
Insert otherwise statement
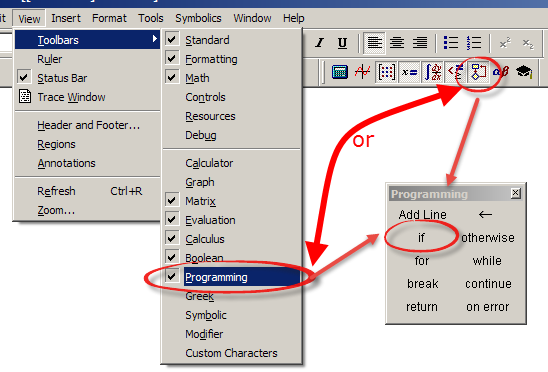coord(488,238)
